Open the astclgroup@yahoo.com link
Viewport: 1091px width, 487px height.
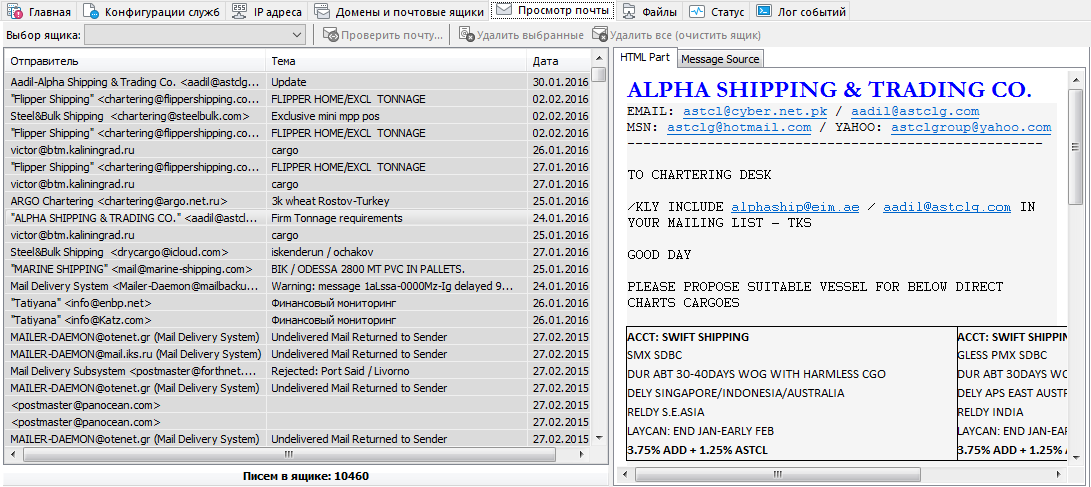971,127
